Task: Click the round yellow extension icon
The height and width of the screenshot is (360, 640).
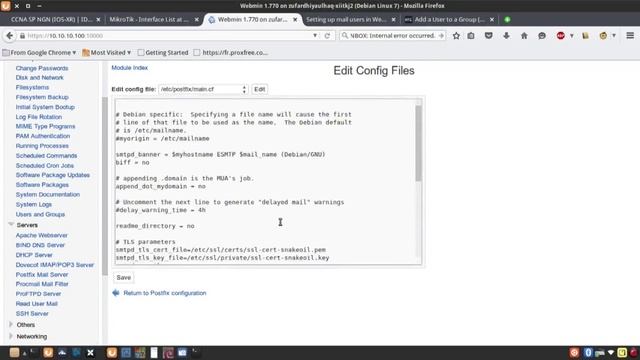Action: pyautogui.click(x=603, y=36)
